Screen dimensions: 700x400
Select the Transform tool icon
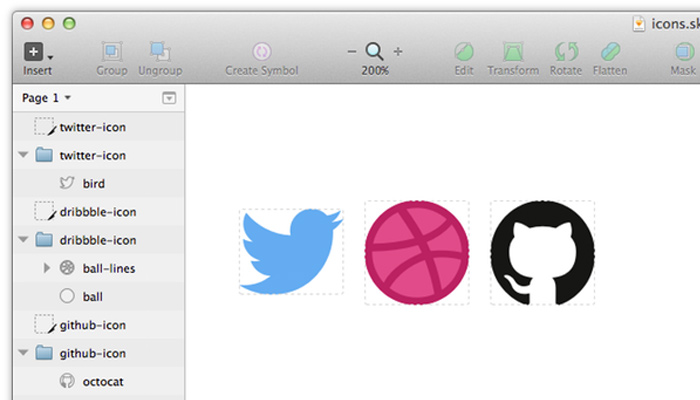pyautogui.click(x=513, y=52)
